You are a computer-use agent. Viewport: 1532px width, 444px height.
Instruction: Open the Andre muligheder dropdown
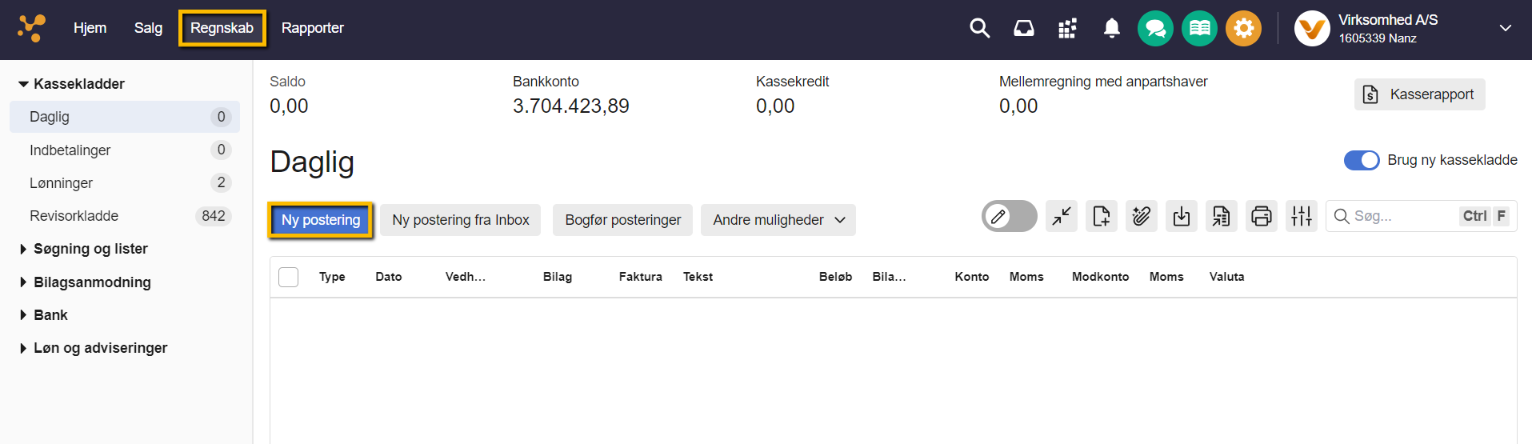(x=778, y=220)
